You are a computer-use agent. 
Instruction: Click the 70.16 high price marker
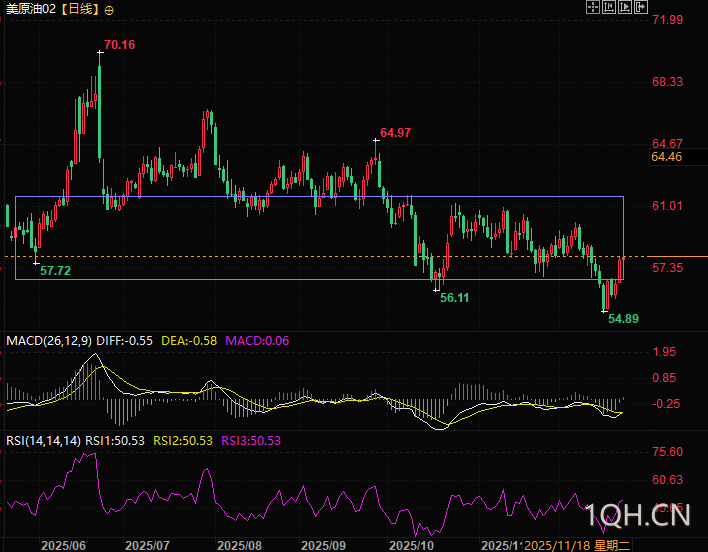(119, 45)
